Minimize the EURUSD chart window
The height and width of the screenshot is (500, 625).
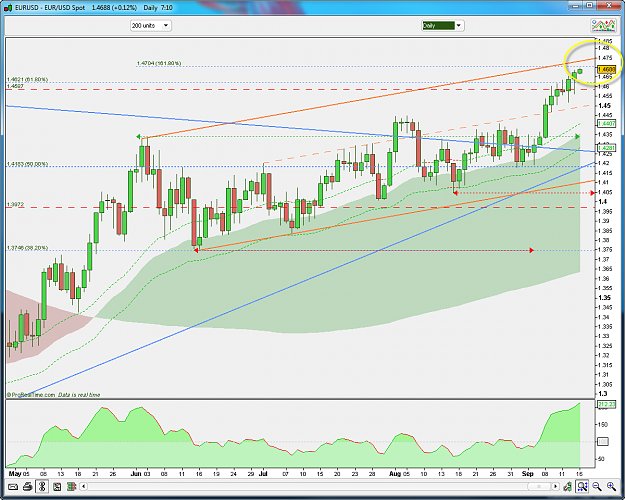(x=576, y=6)
